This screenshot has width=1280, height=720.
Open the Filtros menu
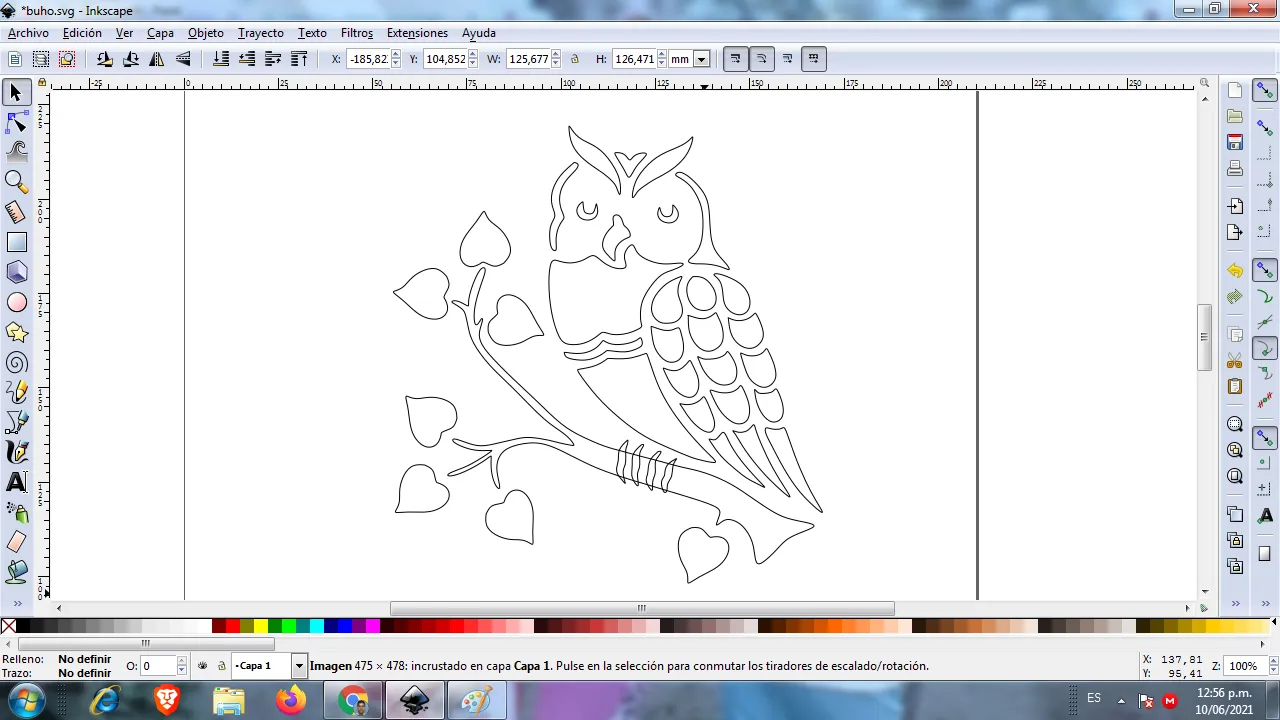pos(357,33)
